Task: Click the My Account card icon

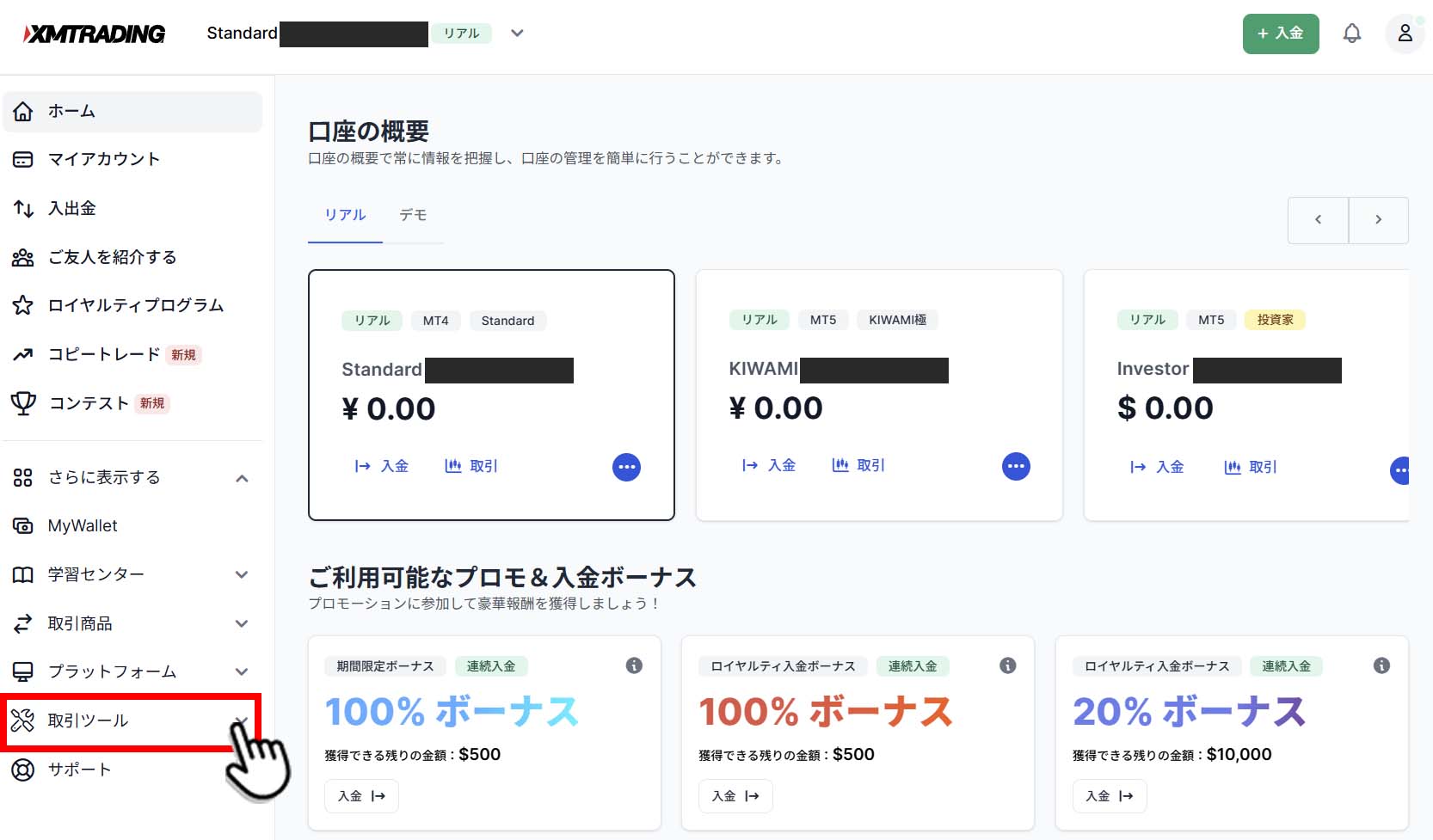Action: (23, 160)
